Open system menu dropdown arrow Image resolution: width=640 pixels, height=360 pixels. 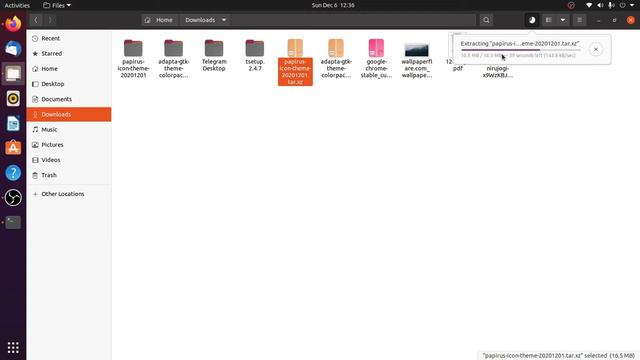(632, 5)
